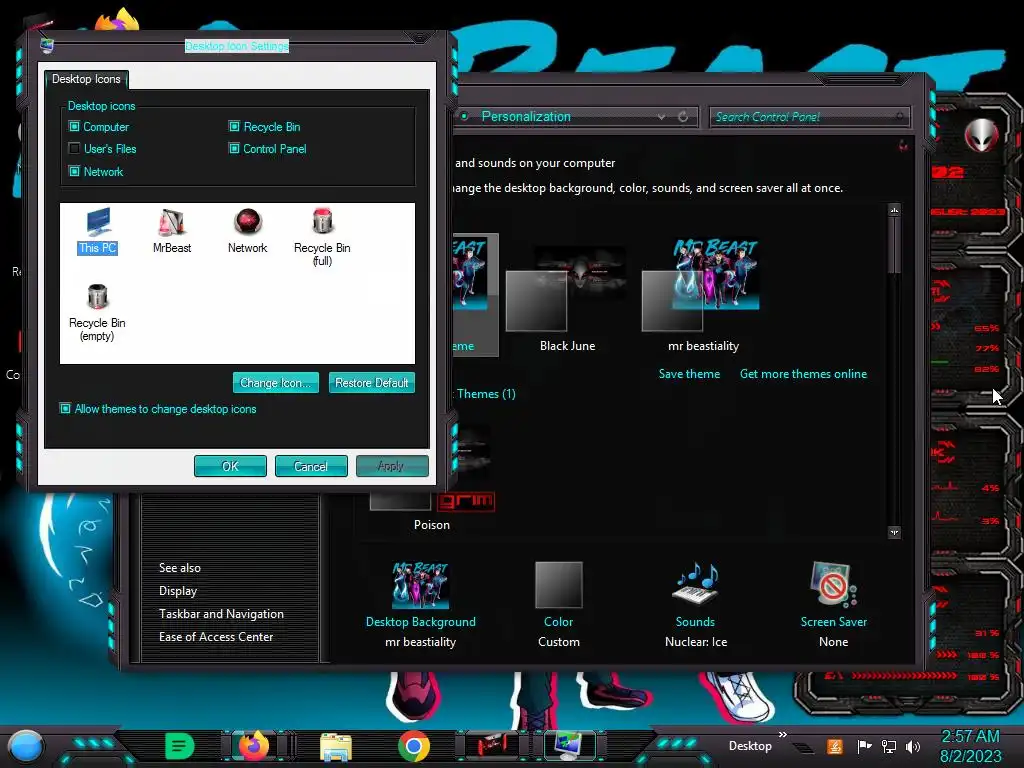Click the Java tray icon
Image resolution: width=1024 pixels, height=768 pixels.
pyautogui.click(x=834, y=746)
